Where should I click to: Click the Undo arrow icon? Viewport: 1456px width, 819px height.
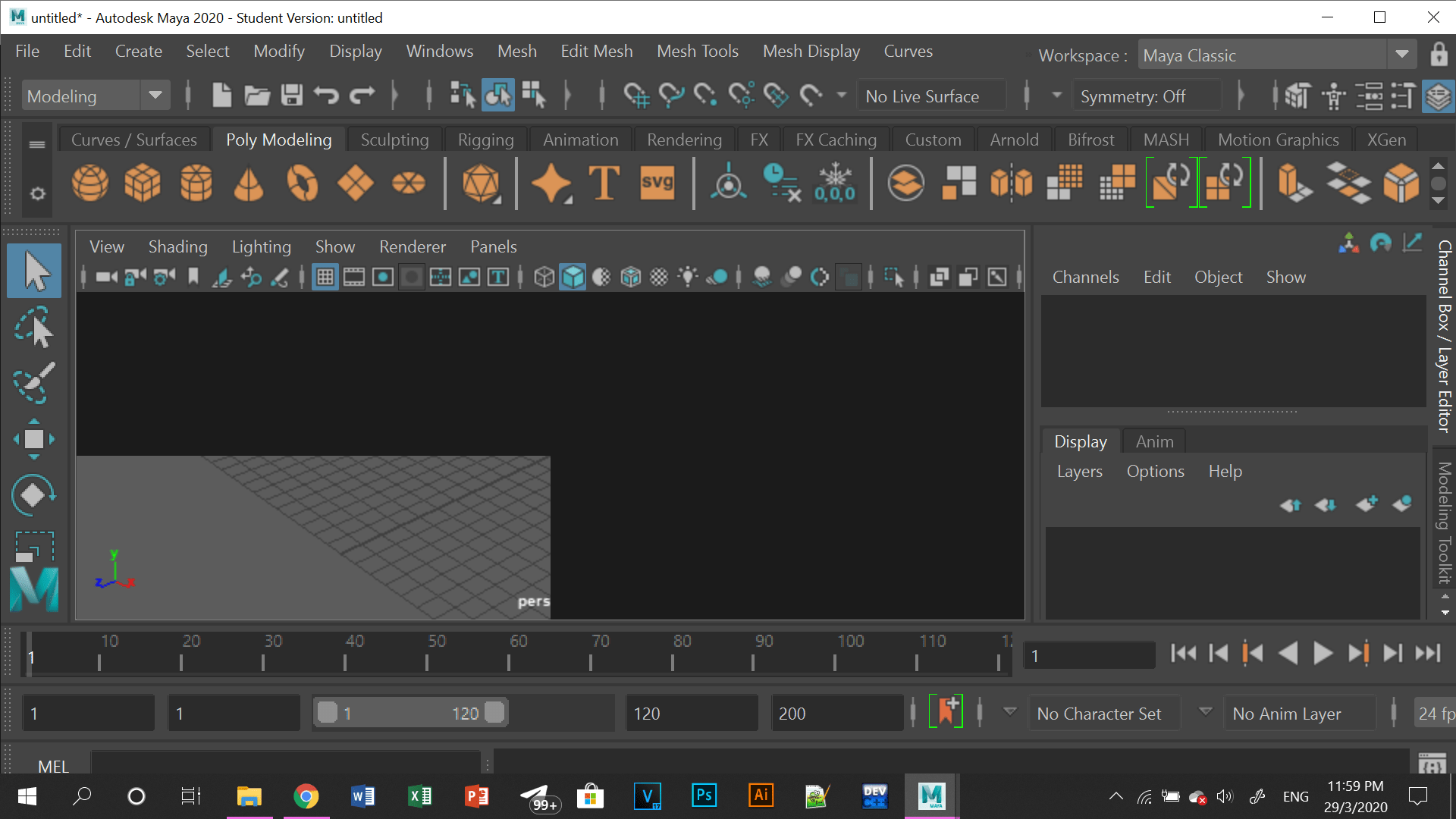coord(326,96)
